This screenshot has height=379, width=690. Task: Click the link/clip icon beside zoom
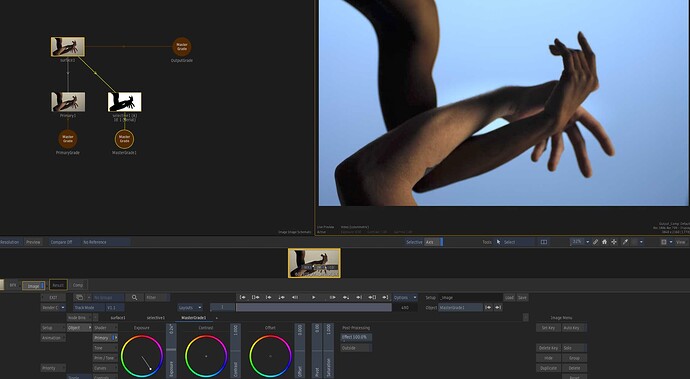point(595,242)
